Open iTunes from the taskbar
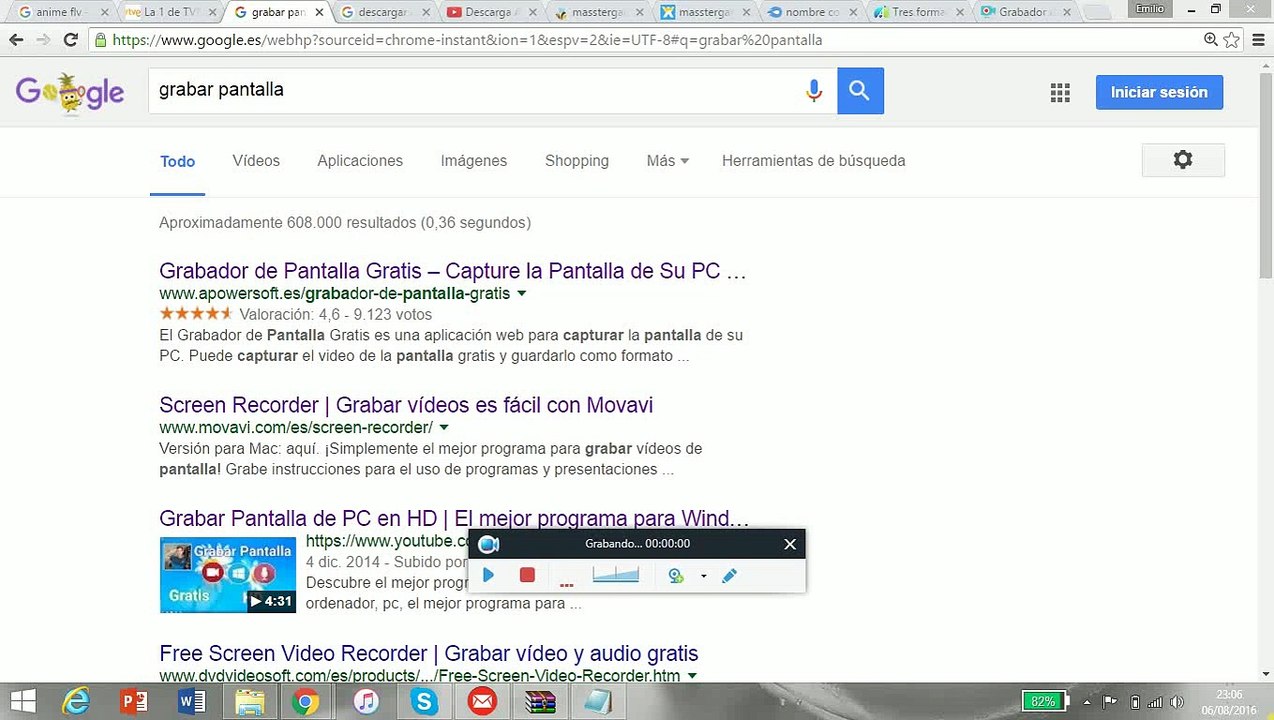Viewport: 1274px width, 720px height. 366,701
